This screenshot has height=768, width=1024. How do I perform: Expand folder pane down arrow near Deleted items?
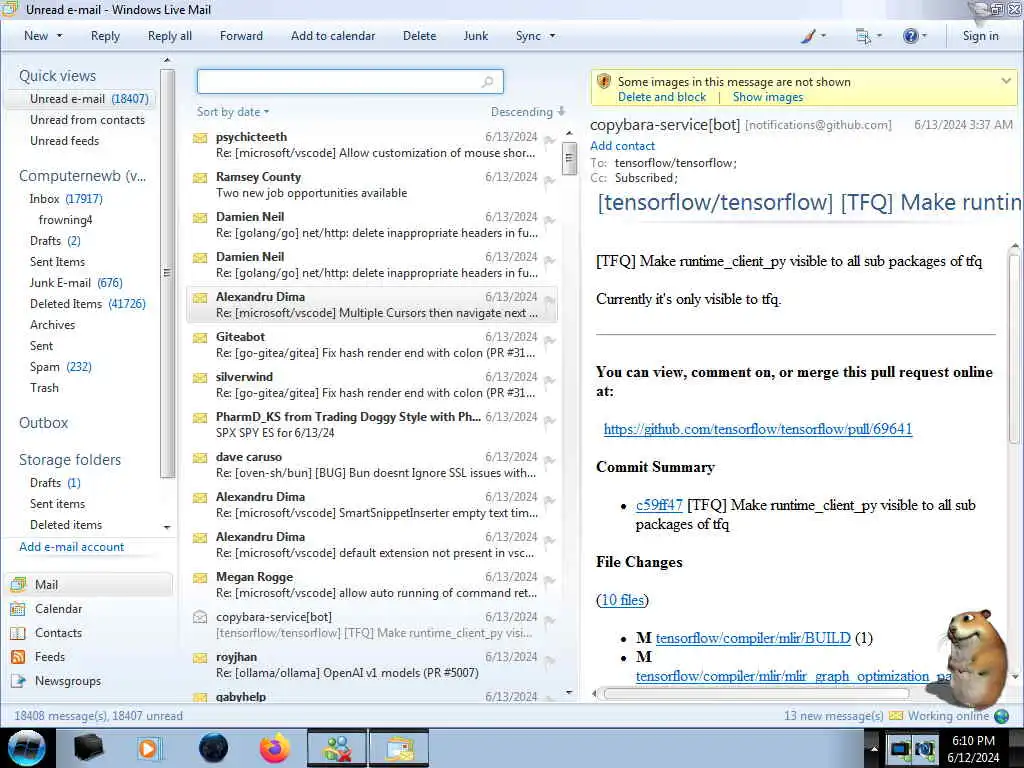pos(167,527)
